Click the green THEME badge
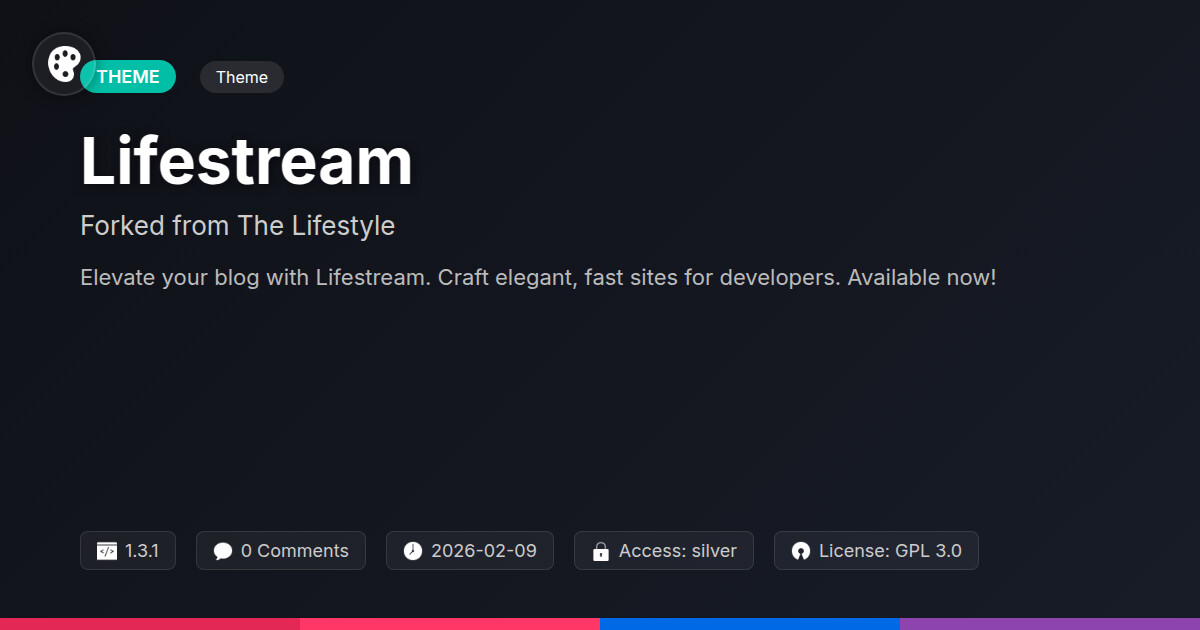 [x=128, y=77]
